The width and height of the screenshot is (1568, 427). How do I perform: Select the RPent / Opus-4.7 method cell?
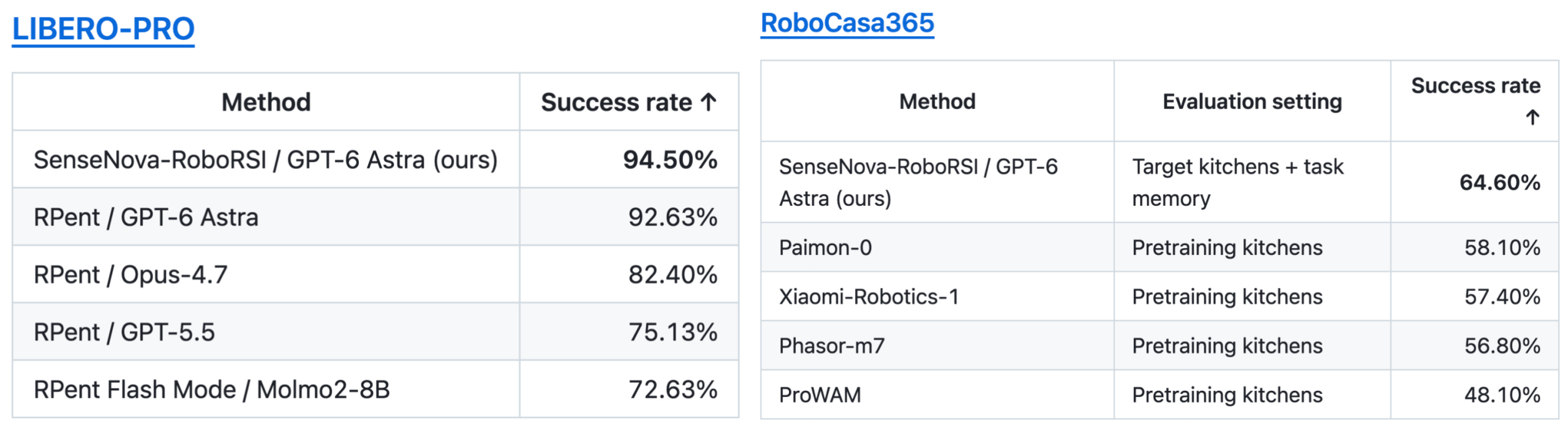[266, 274]
